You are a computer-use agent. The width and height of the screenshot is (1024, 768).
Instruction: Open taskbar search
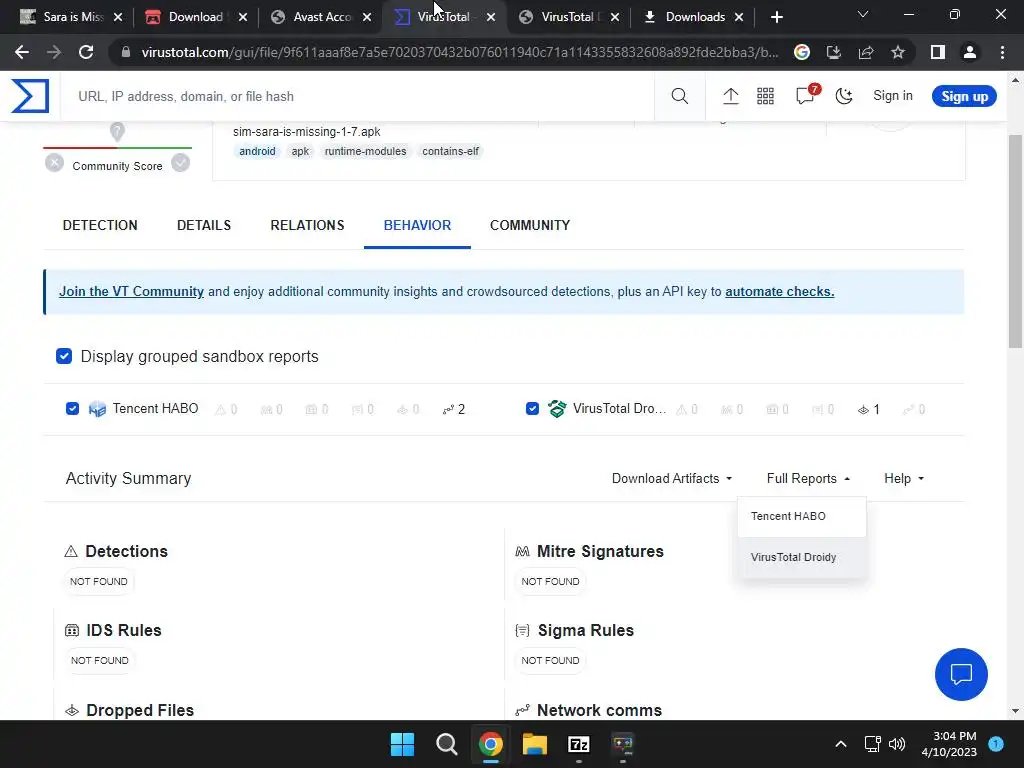[447, 744]
